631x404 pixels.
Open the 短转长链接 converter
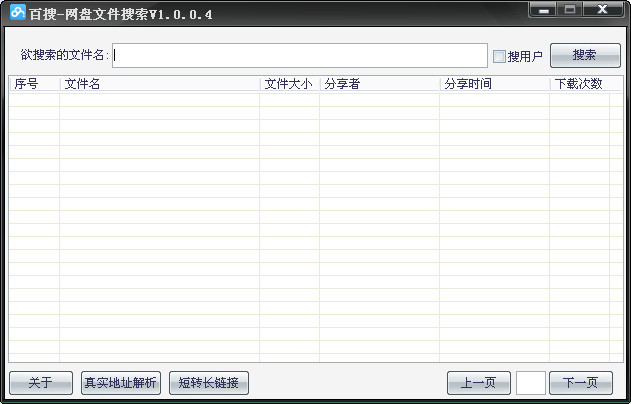[209, 383]
